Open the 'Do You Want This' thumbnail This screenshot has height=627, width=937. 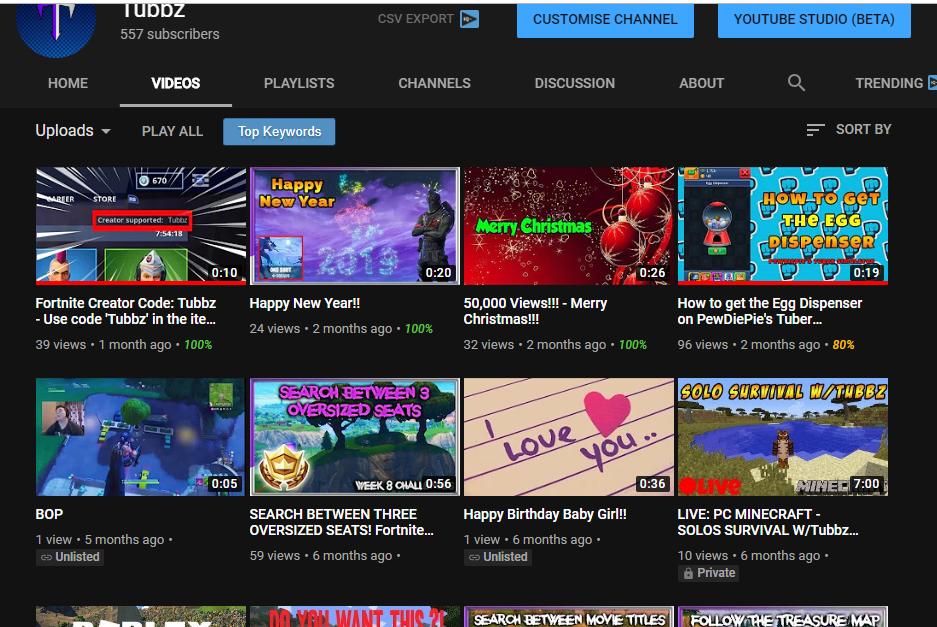pos(354,617)
